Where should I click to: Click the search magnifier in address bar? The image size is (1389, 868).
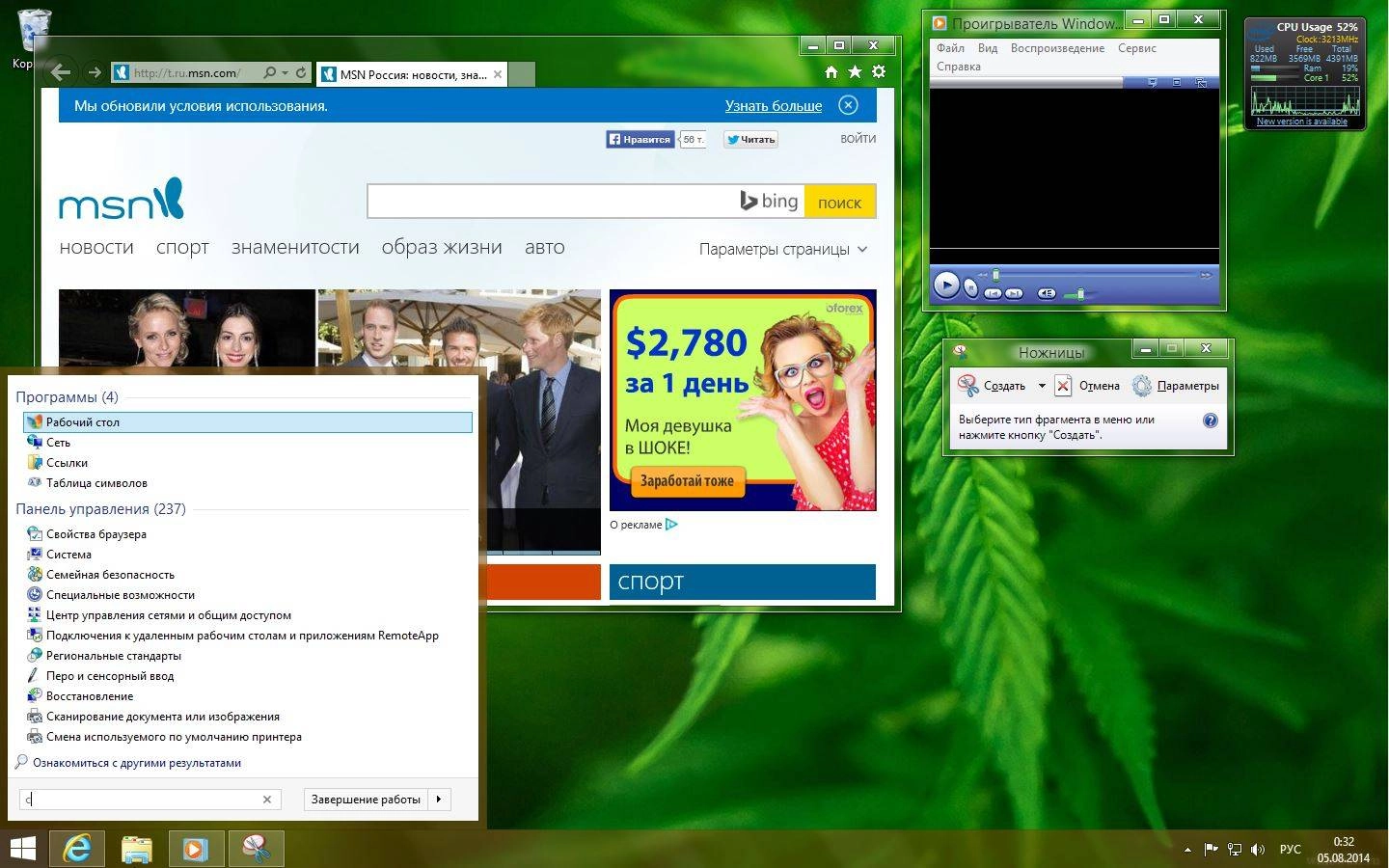270,72
